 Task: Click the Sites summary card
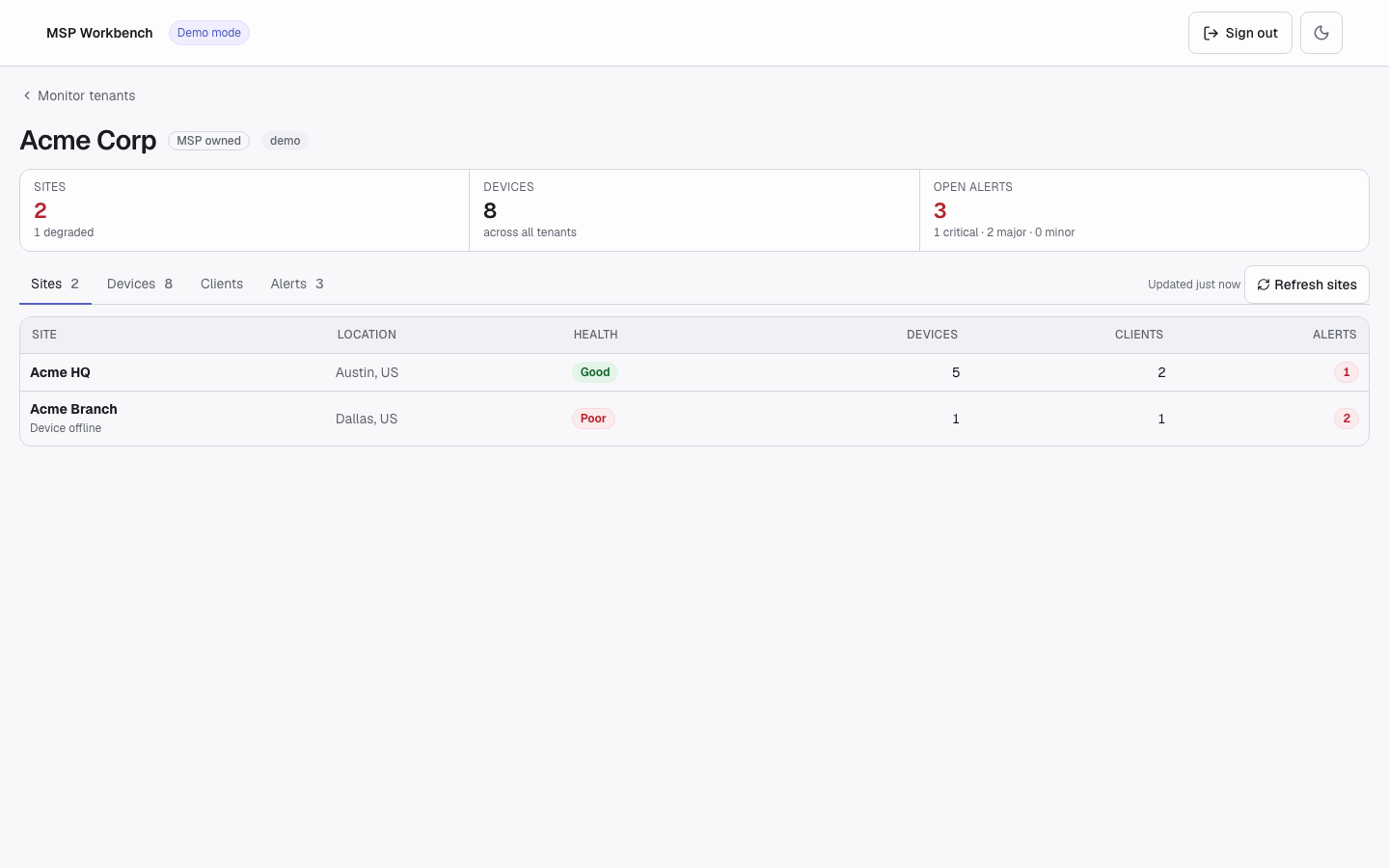pyautogui.click(x=245, y=210)
